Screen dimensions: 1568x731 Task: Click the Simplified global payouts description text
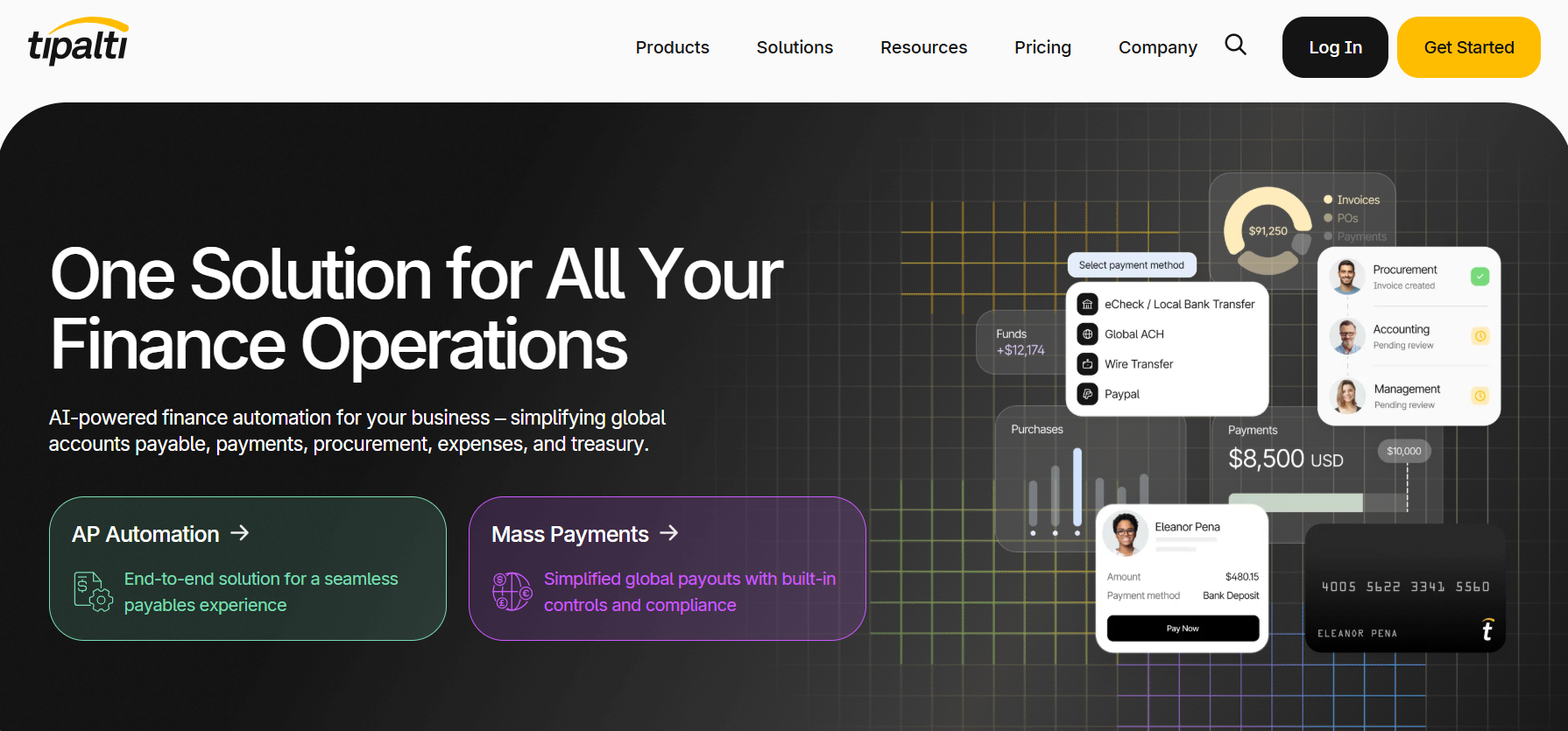(690, 592)
